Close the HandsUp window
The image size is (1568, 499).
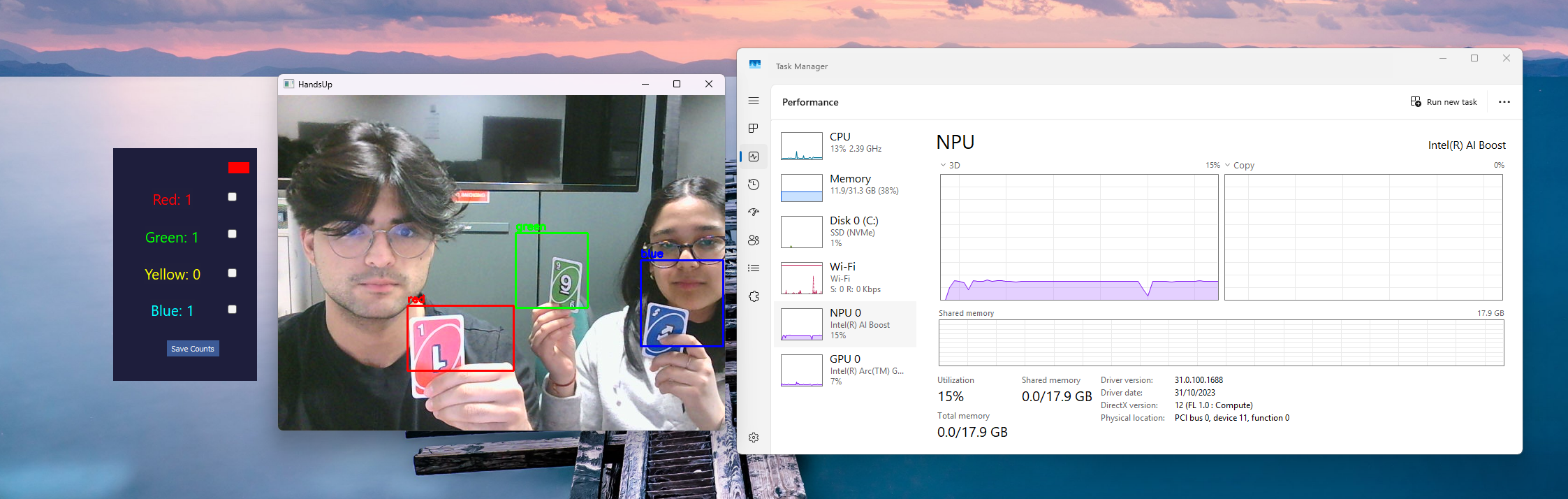[709, 84]
